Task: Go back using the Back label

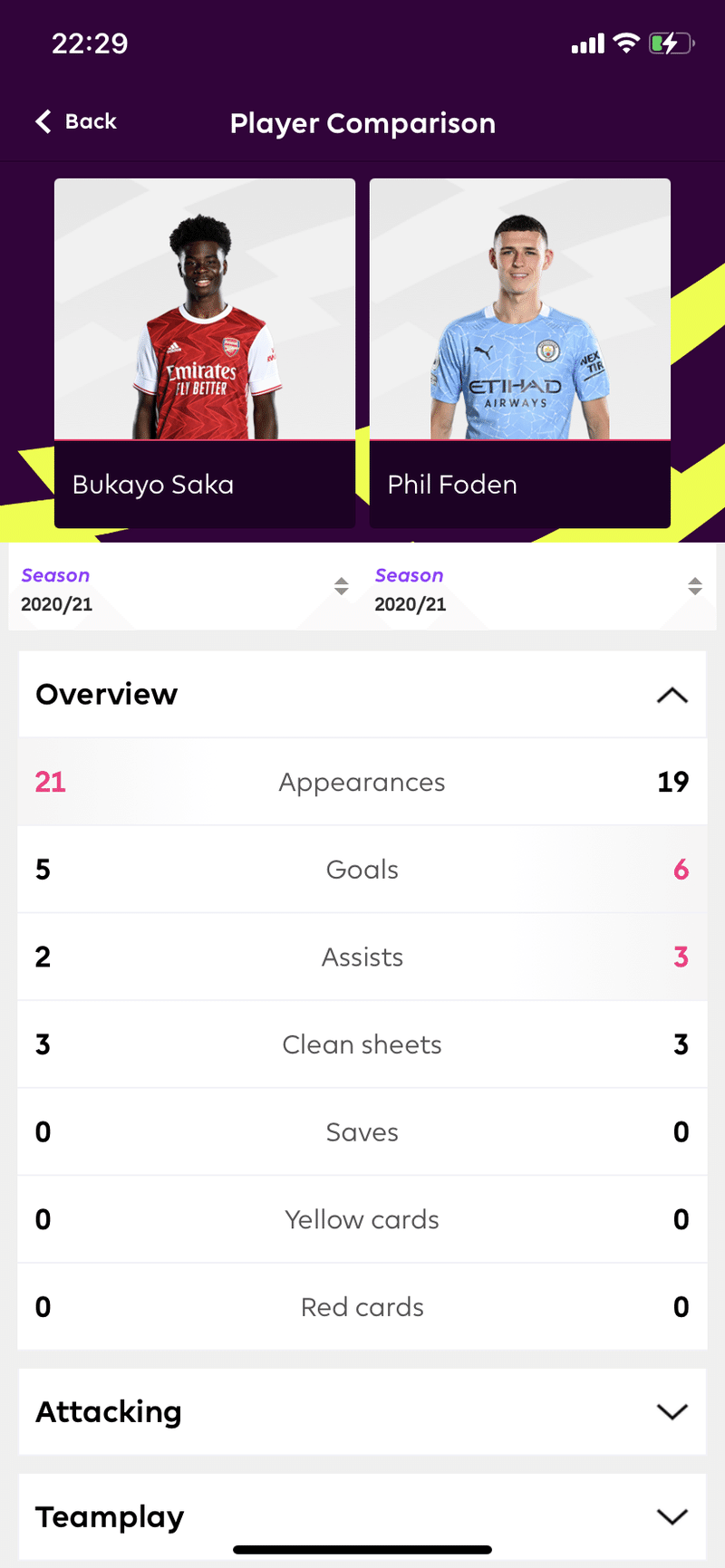Action: [x=91, y=121]
